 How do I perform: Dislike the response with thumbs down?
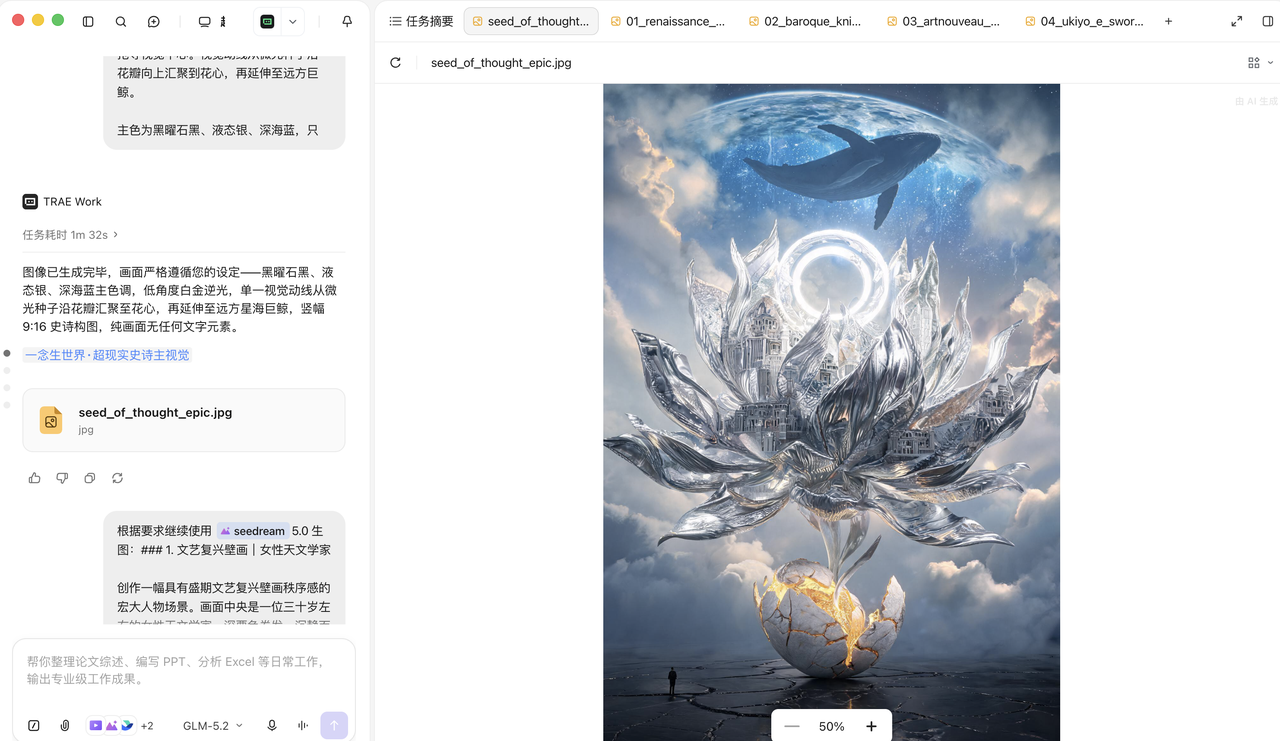point(62,478)
